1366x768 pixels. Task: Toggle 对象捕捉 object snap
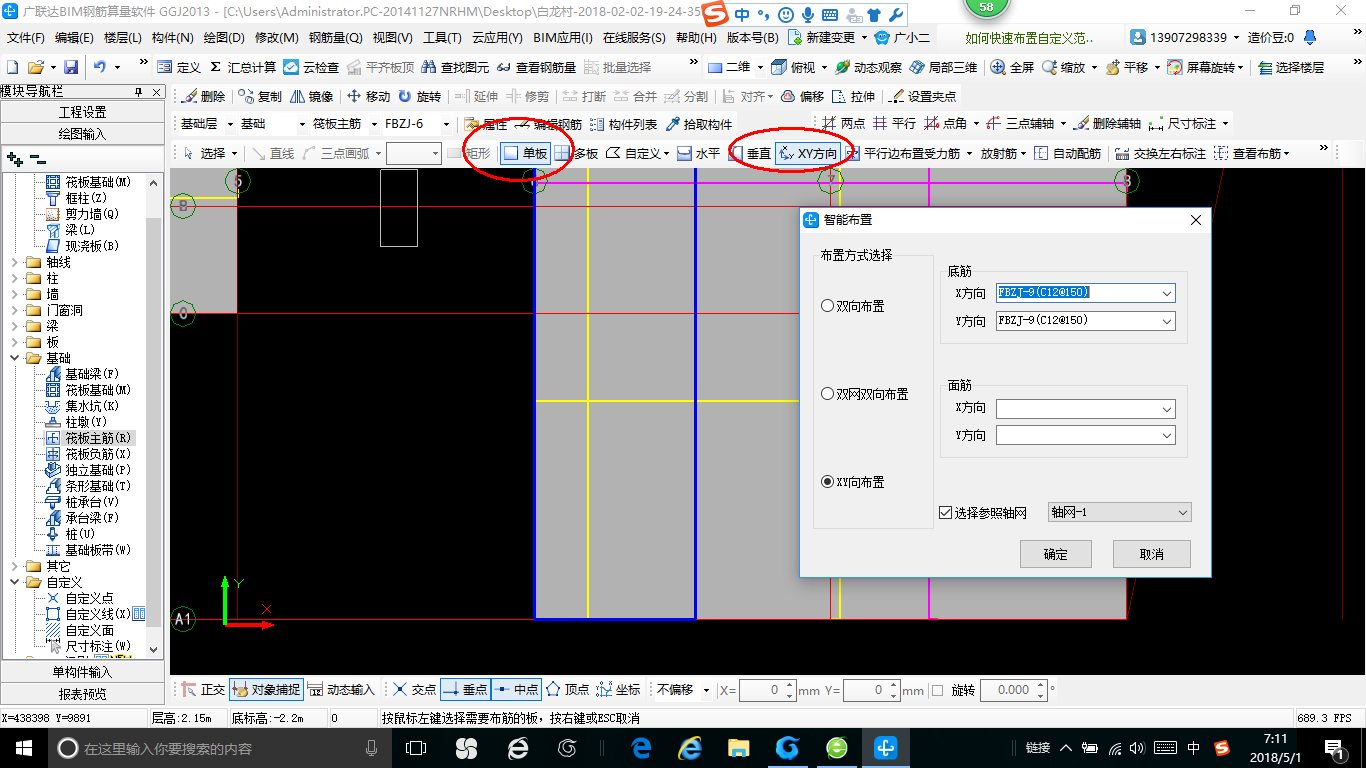coord(265,690)
